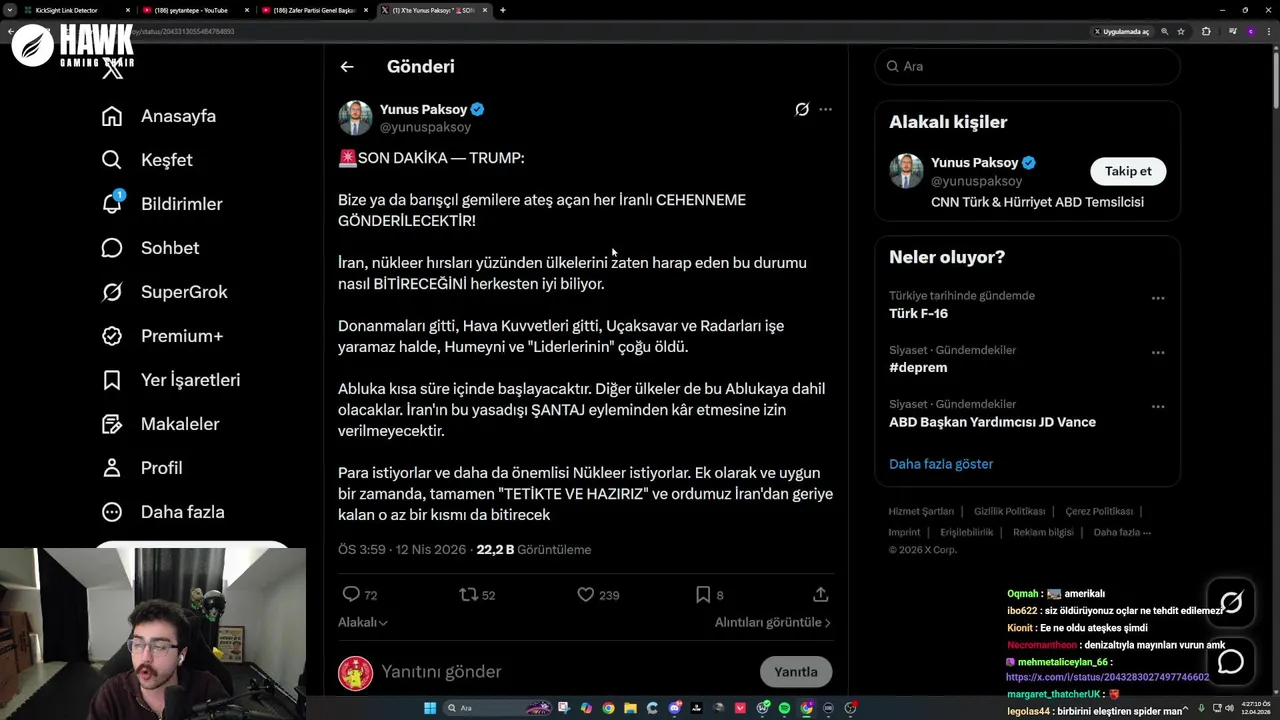The image size is (1280, 720).
Task: Go back using the Gönderi arrow
Action: pyautogui.click(x=347, y=67)
